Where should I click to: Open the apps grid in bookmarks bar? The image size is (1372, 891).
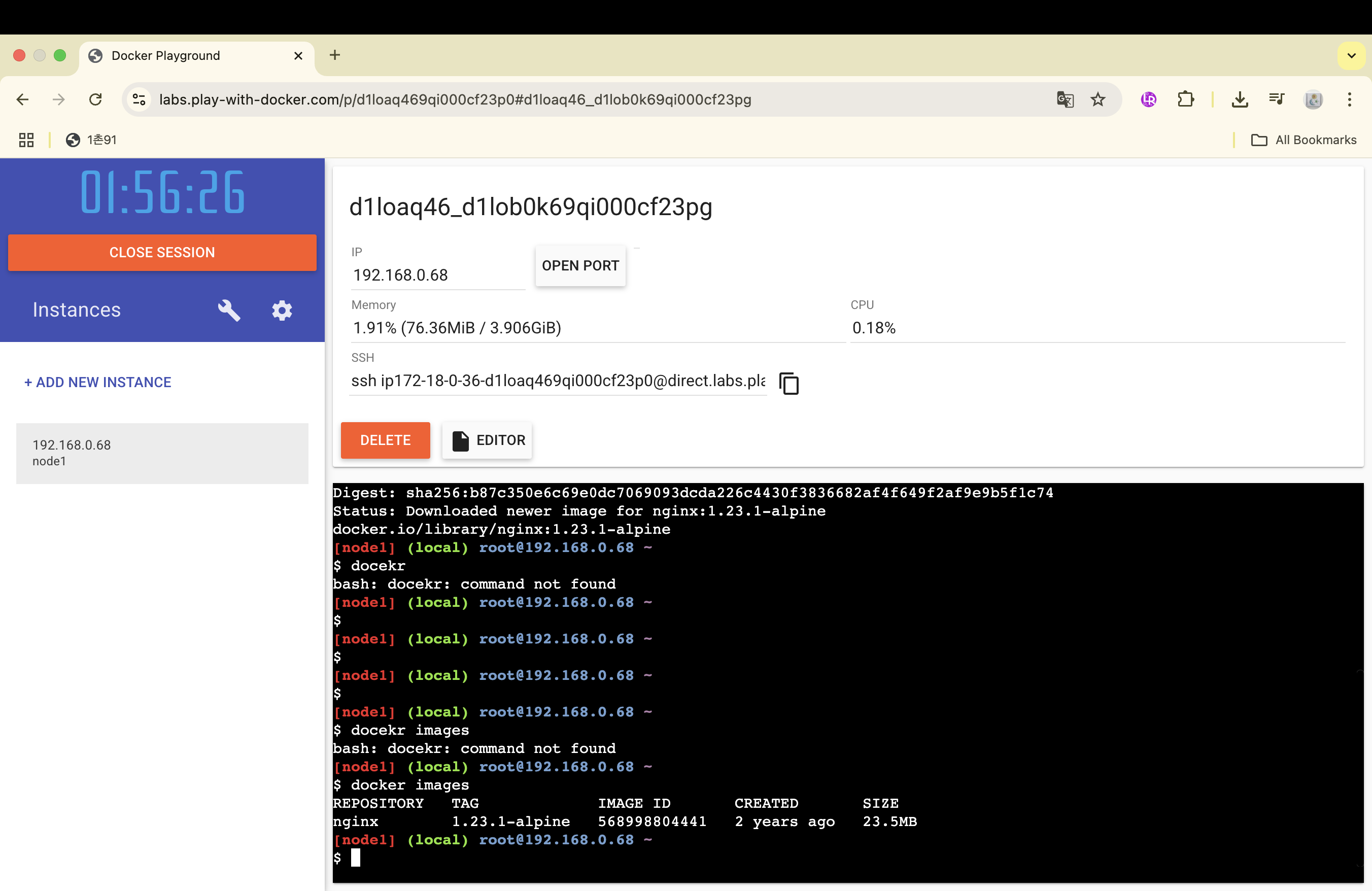(26, 140)
